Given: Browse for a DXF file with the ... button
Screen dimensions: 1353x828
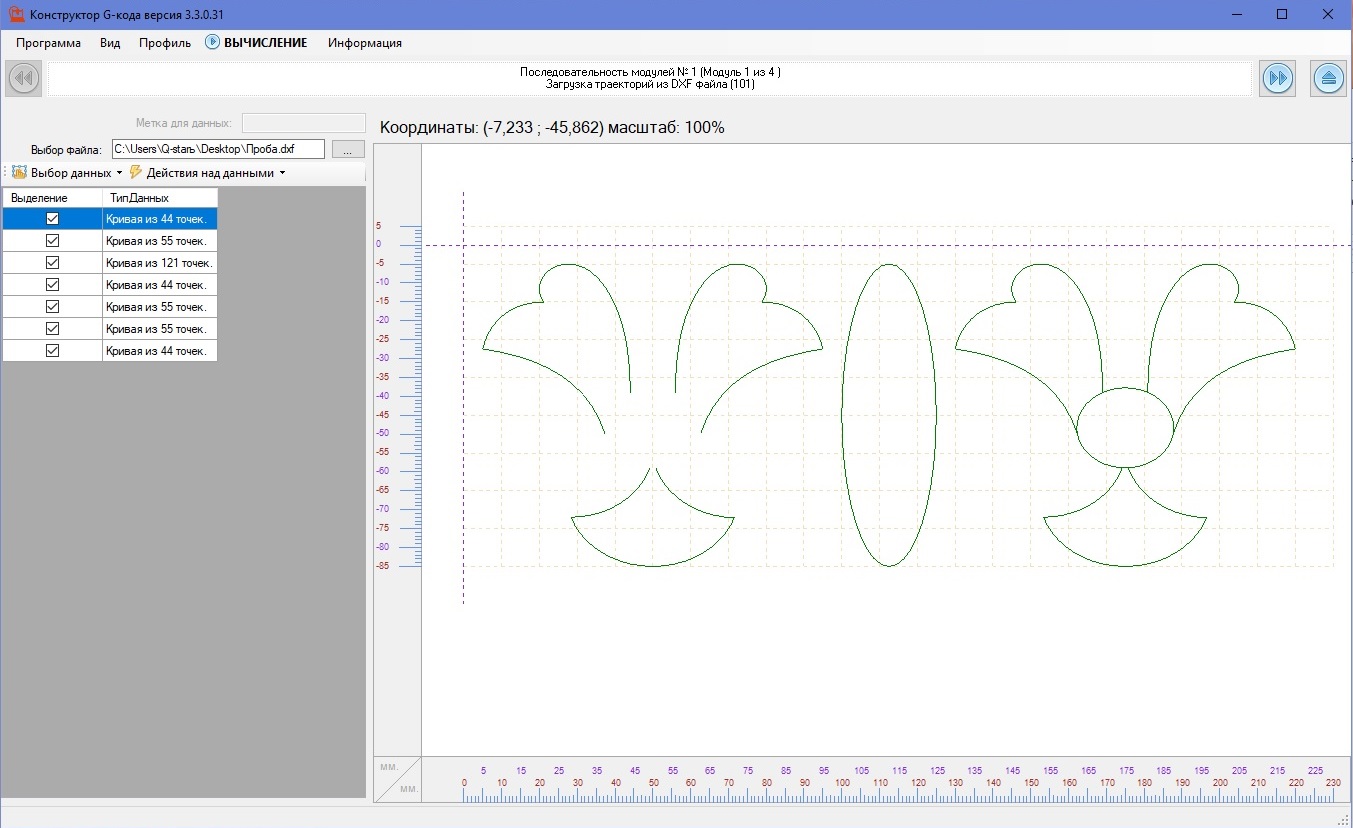Looking at the screenshot, I should tap(347, 150).
